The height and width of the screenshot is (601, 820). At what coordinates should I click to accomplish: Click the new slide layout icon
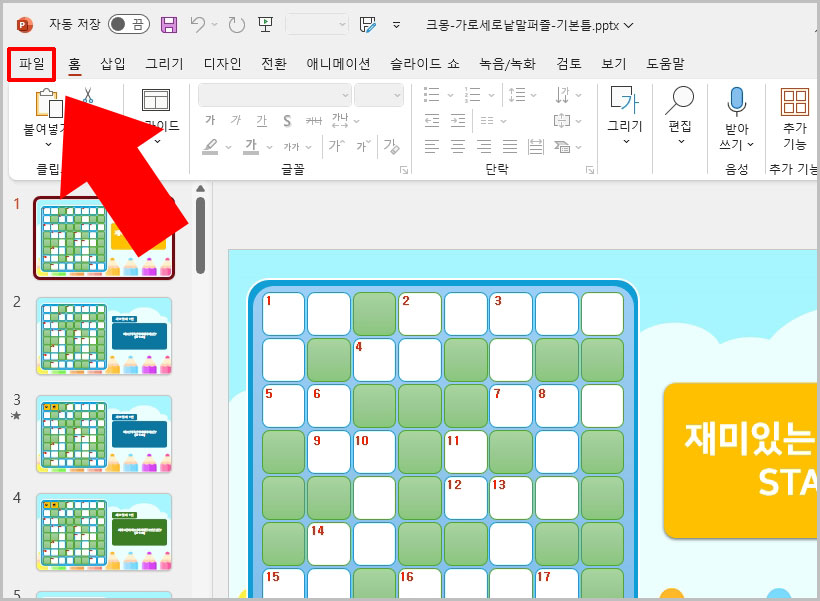click(x=156, y=99)
